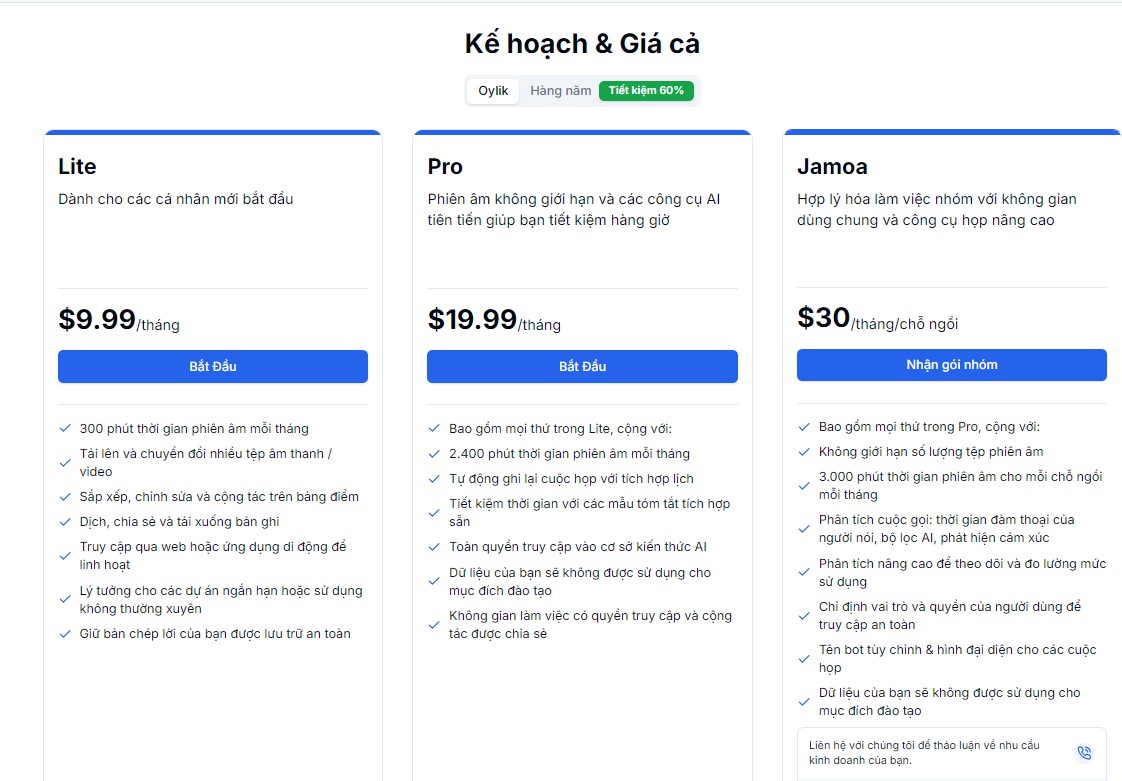Click the Pro plan title
This screenshot has height=781, width=1122.
[445, 166]
